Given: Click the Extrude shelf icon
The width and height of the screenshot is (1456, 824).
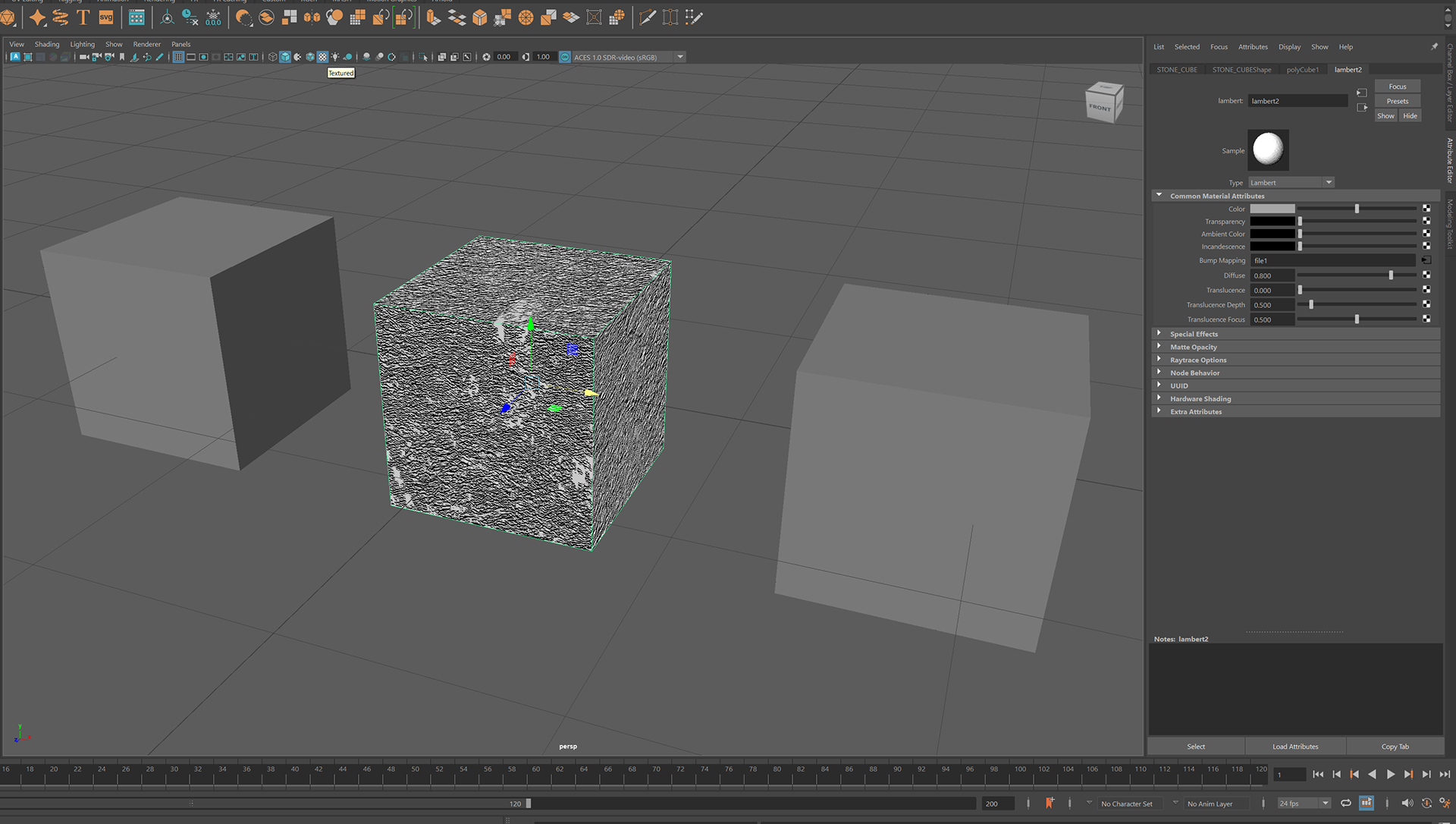Looking at the screenshot, I should click(433, 17).
